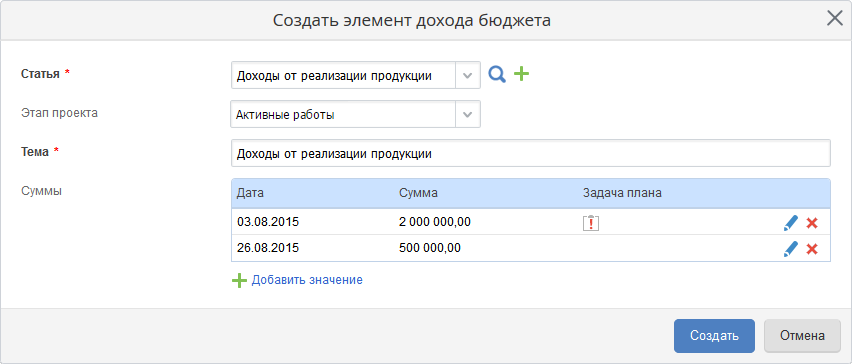Click the Дата column header
Screen dimensions: 852x364
[250, 193]
